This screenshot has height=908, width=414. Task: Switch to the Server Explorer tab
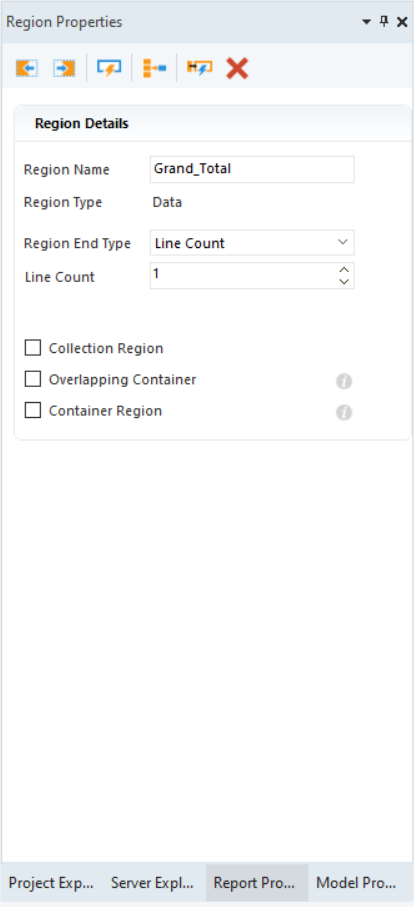point(153,883)
